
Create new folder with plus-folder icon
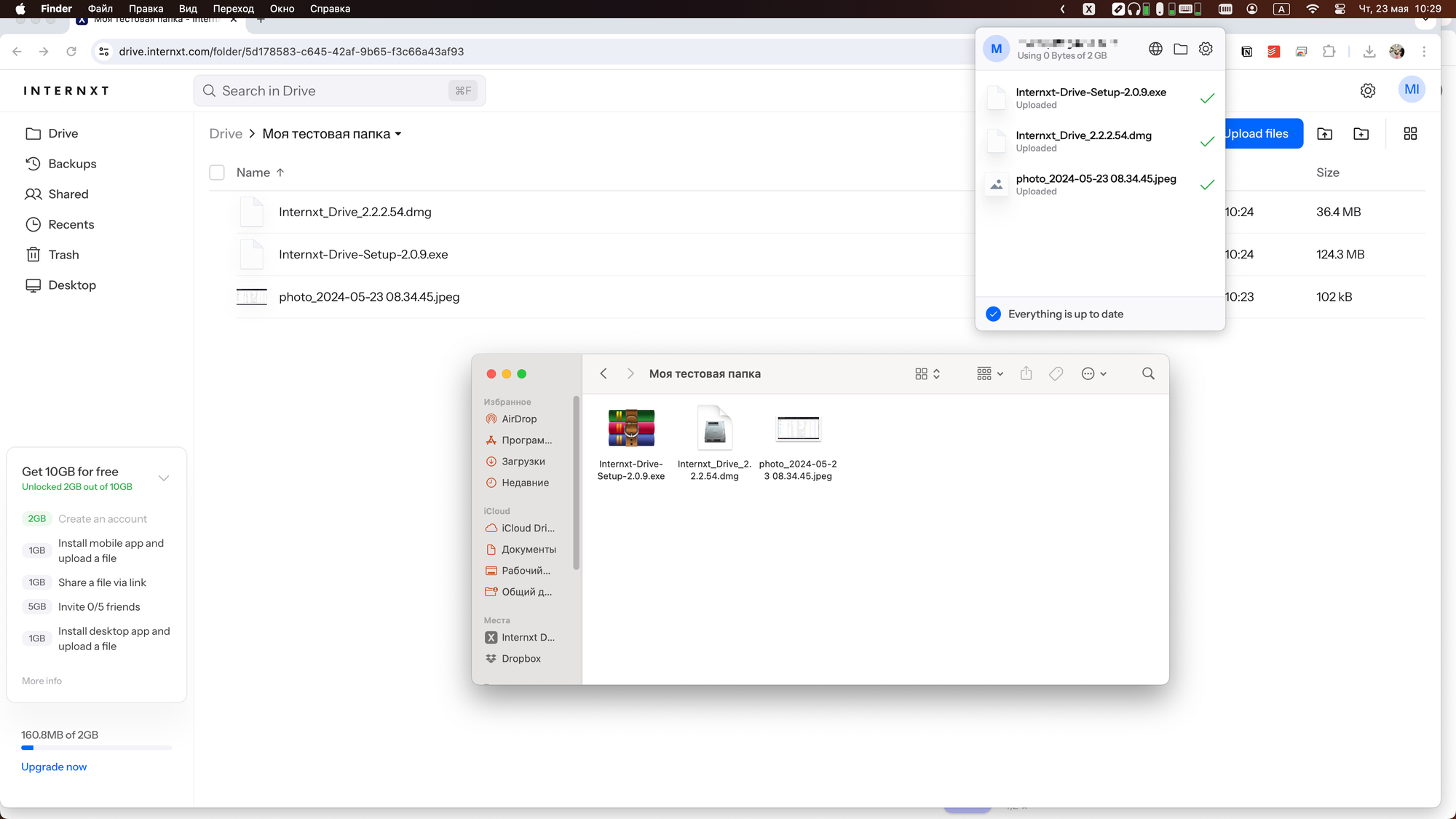click(x=1361, y=134)
